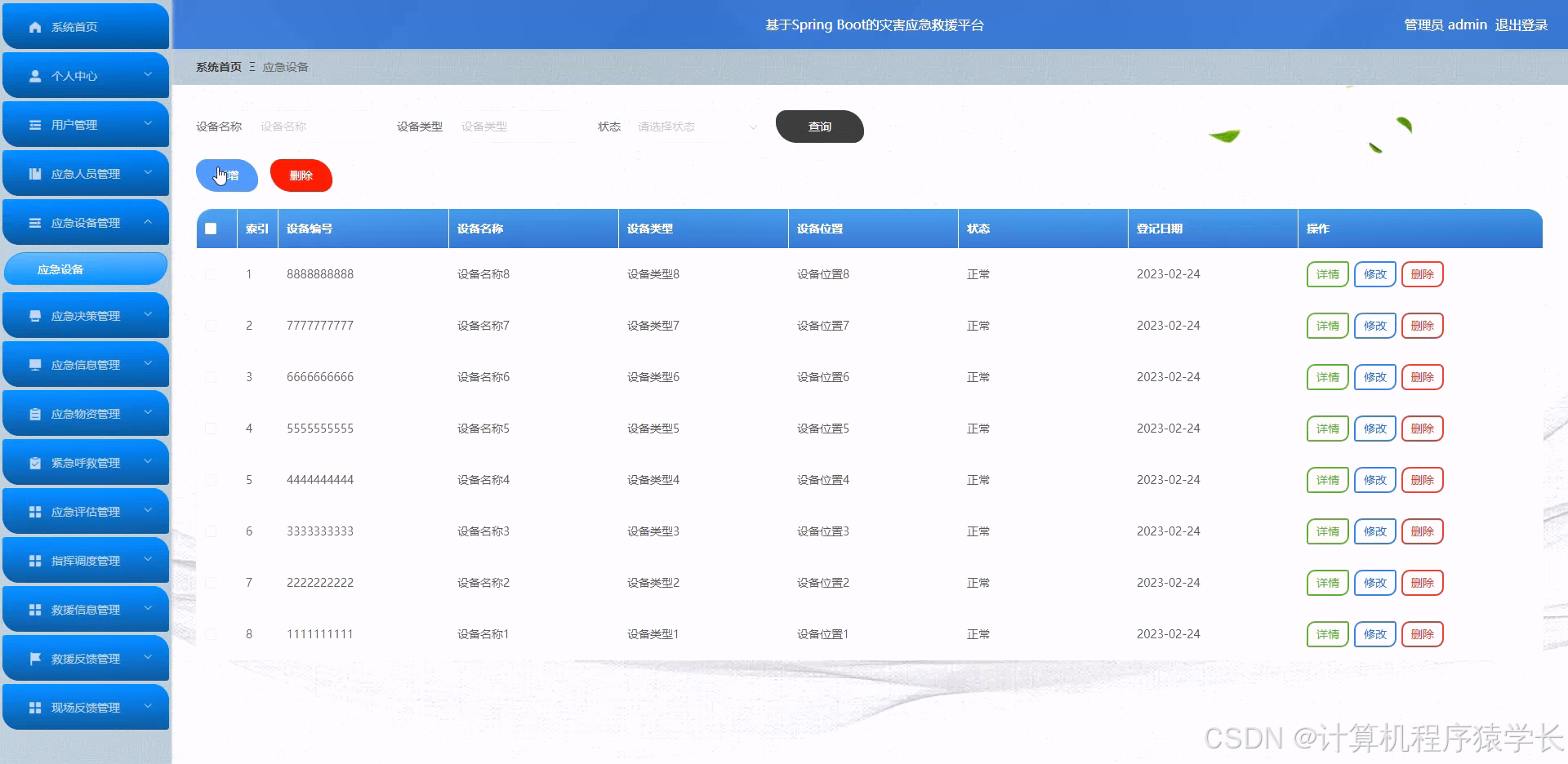Screen dimensions: 1568x764
Task: Expand the 用户管理 chevron
Action: pos(148,123)
